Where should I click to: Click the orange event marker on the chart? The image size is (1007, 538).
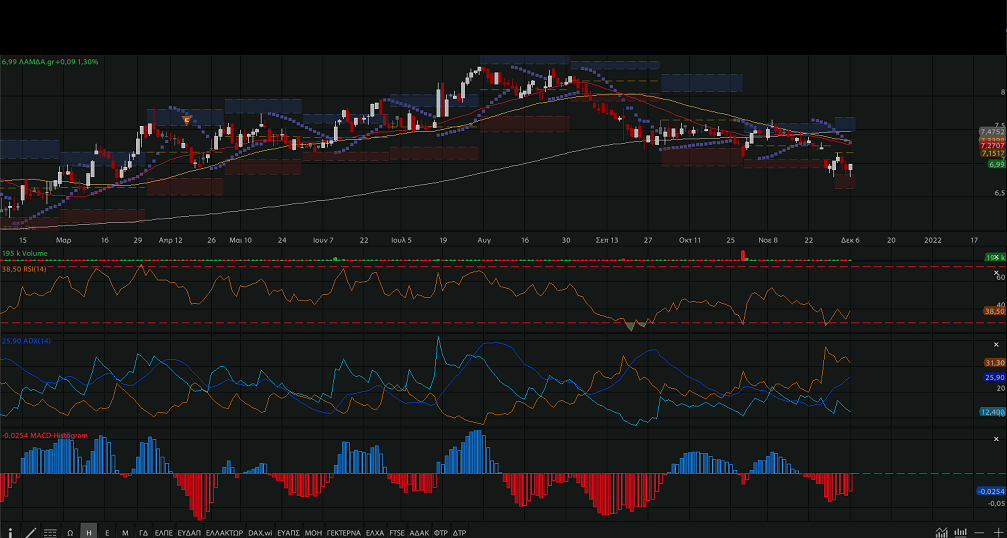(187, 120)
